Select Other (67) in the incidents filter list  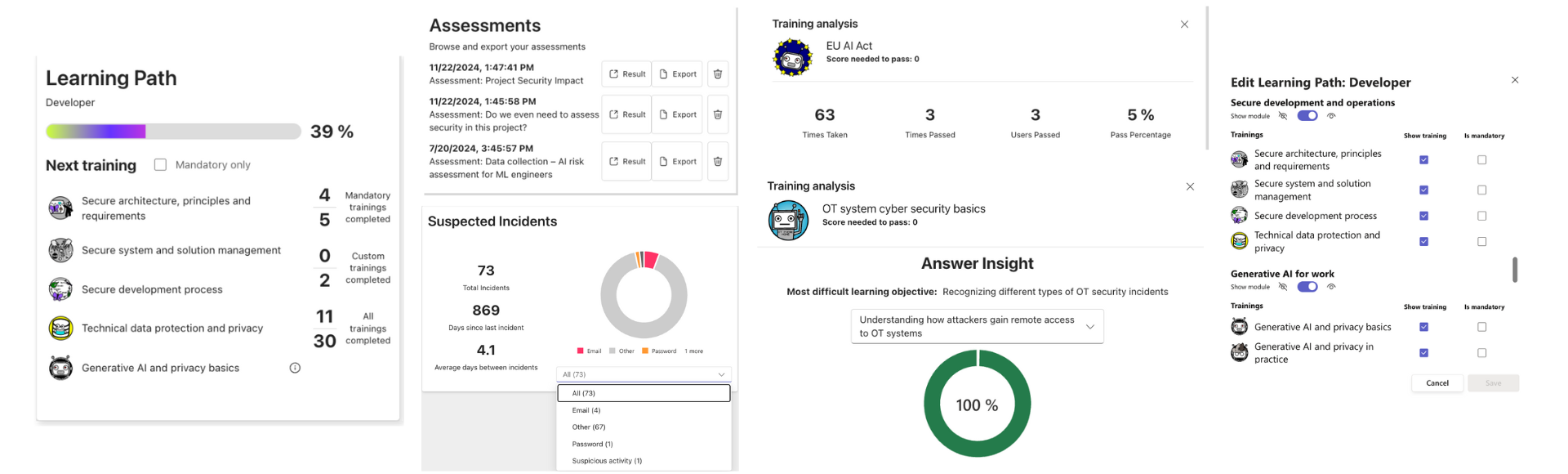click(644, 427)
